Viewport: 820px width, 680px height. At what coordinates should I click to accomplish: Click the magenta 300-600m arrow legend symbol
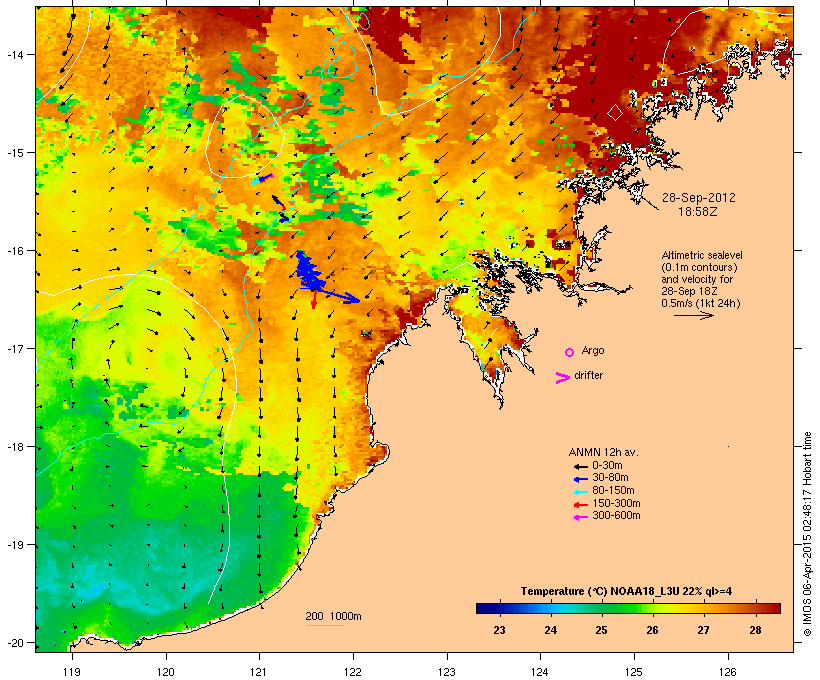pyautogui.click(x=581, y=517)
